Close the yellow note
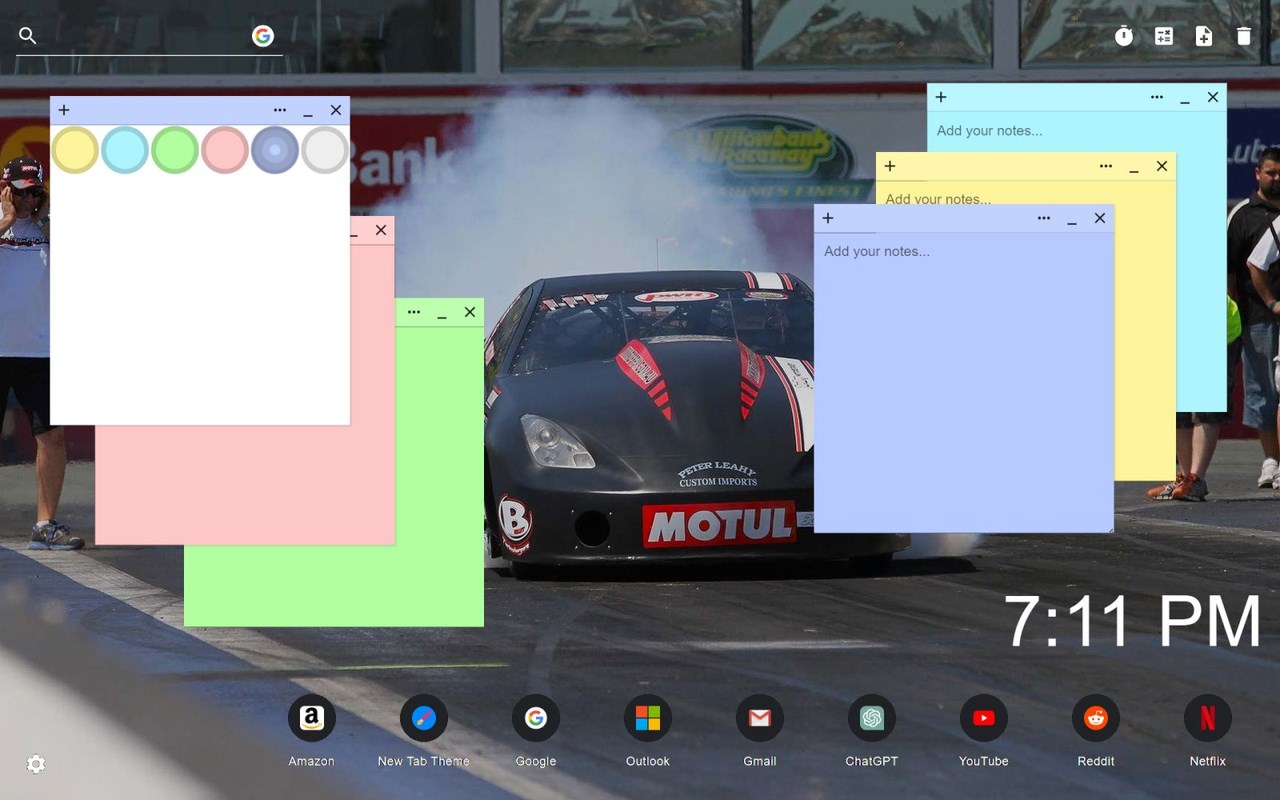Viewport: 1280px width, 800px height. pos(1162,166)
